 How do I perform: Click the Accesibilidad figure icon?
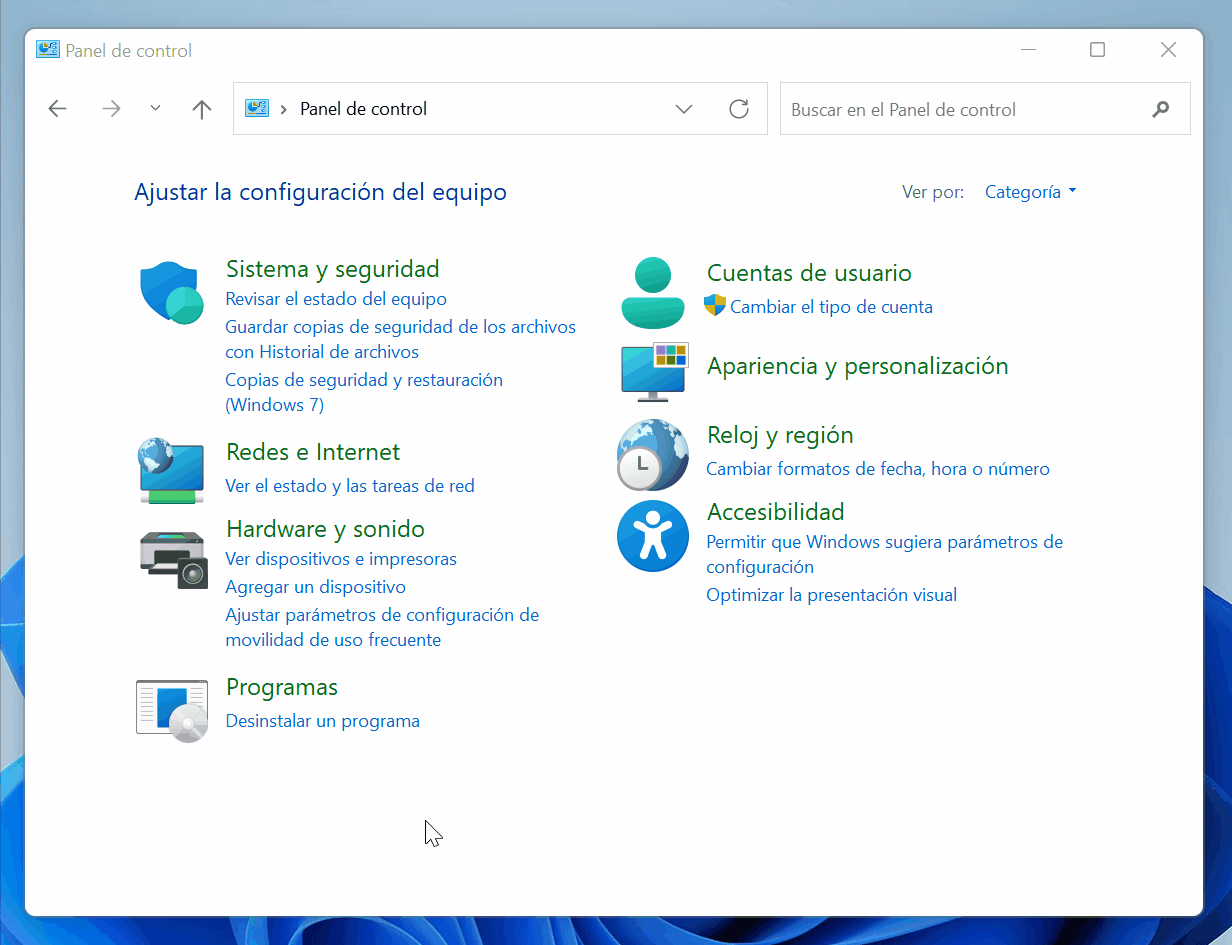coord(653,536)
